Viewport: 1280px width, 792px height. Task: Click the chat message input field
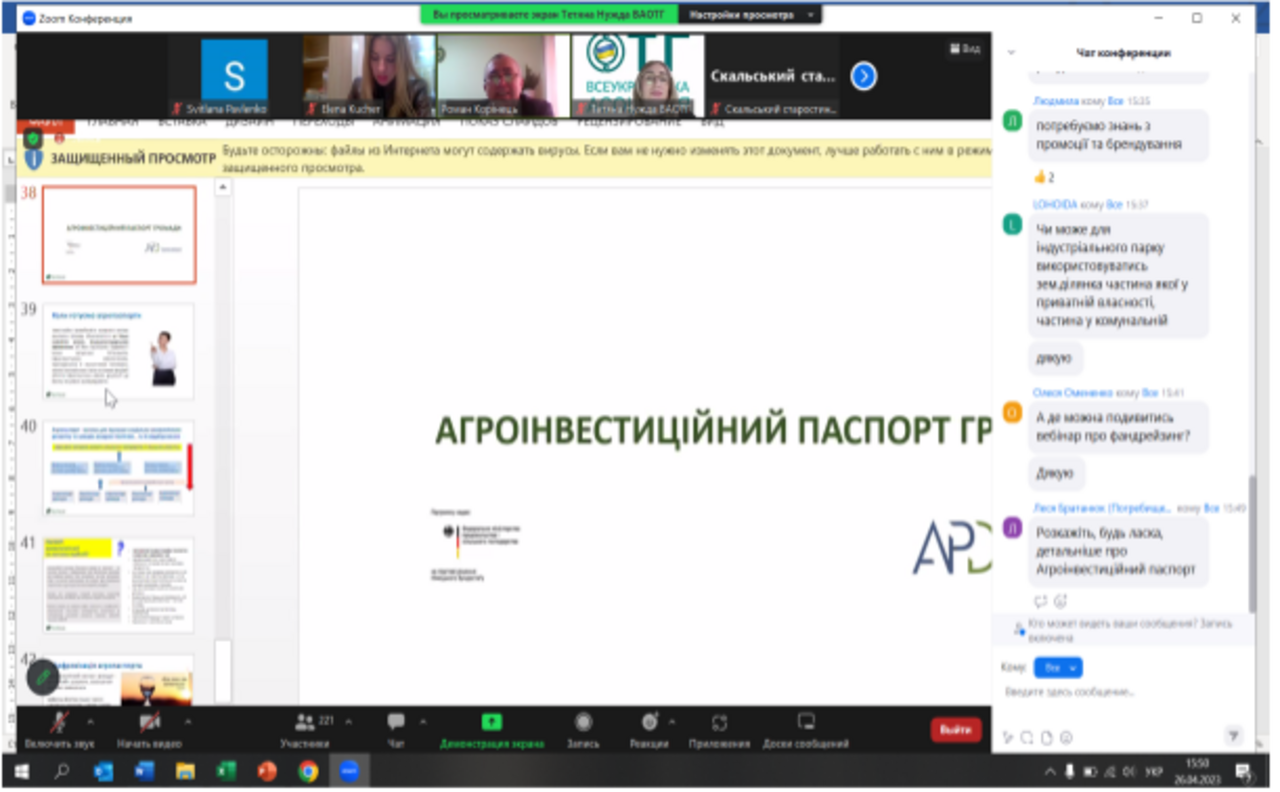1110,692
